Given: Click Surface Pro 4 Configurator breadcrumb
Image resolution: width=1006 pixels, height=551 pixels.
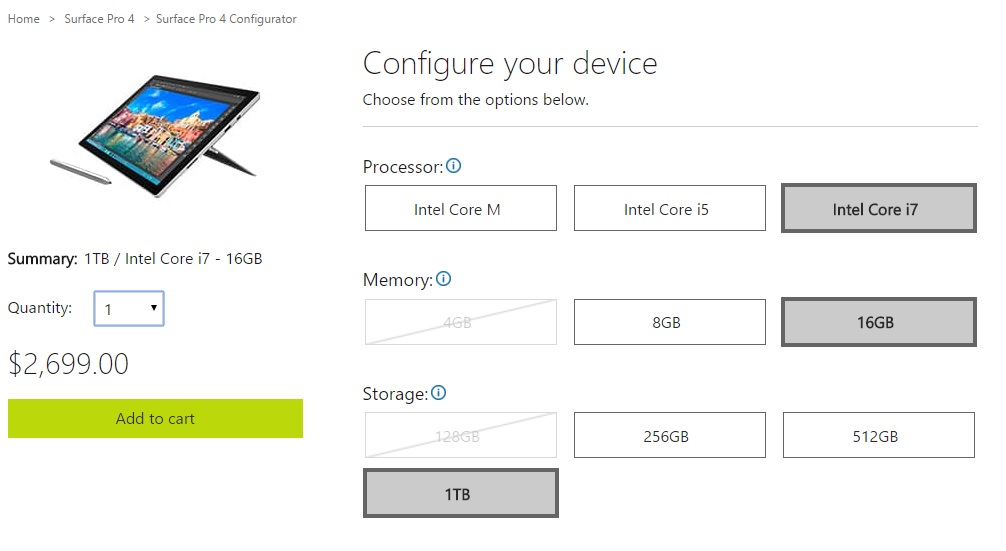Looking at the screenshot, I should tap(226, 19).
